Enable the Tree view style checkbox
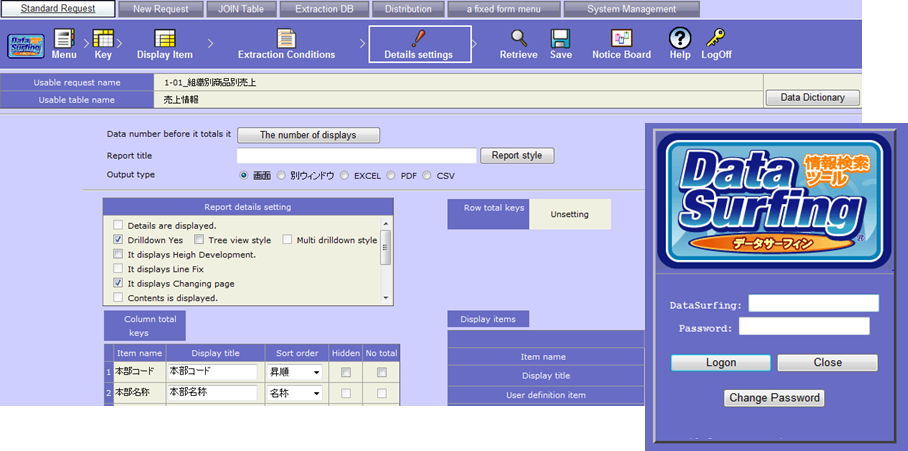908x451 pixels. [x=199, y=240]
